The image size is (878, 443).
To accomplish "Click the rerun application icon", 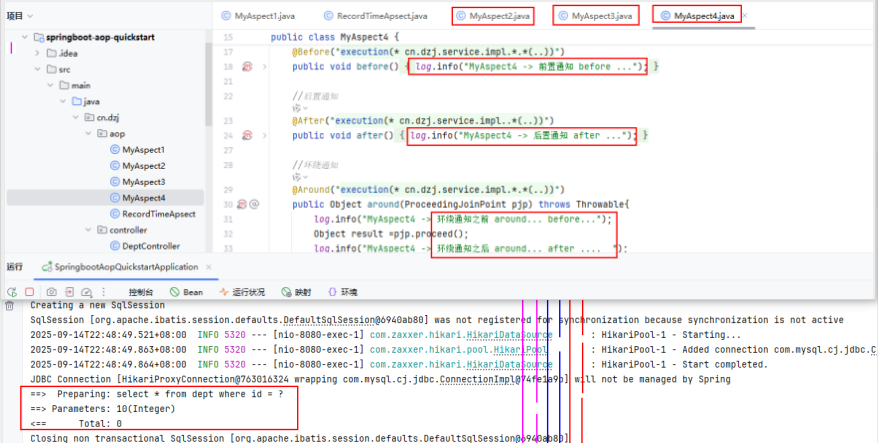I will pos(13,292).
